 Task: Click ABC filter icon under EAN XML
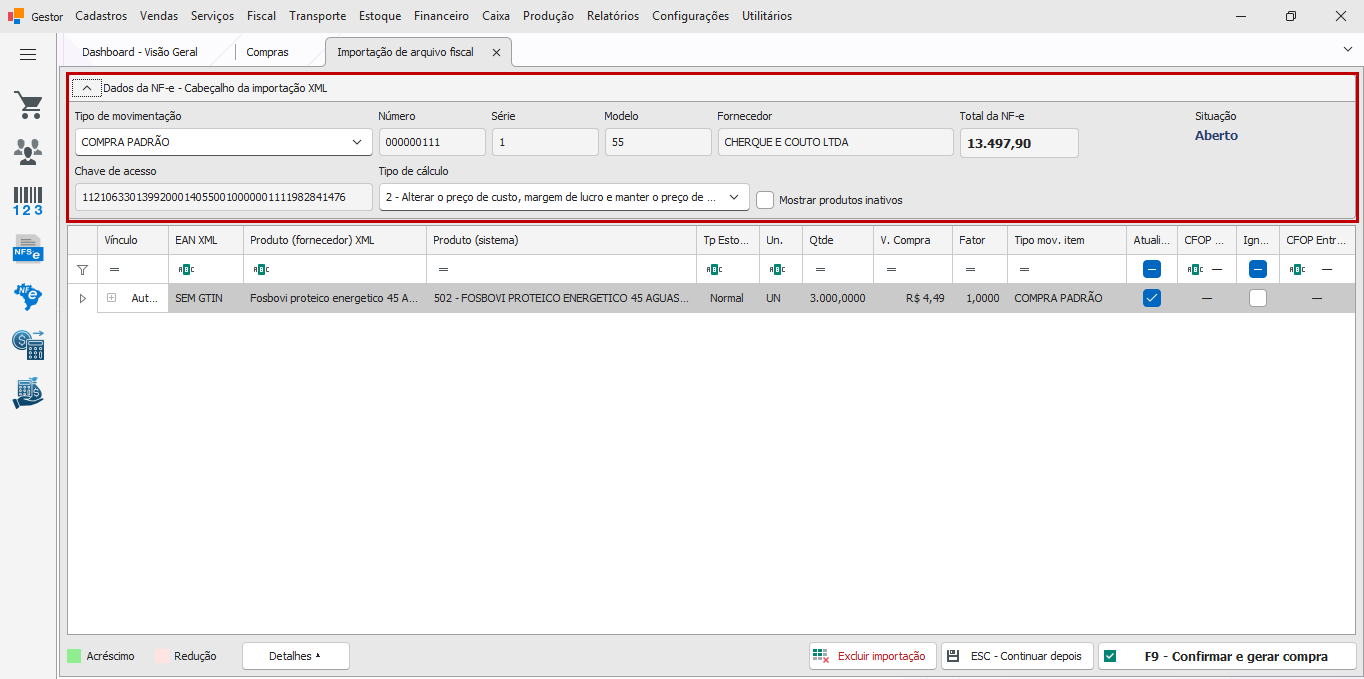(x=186, y=269)
